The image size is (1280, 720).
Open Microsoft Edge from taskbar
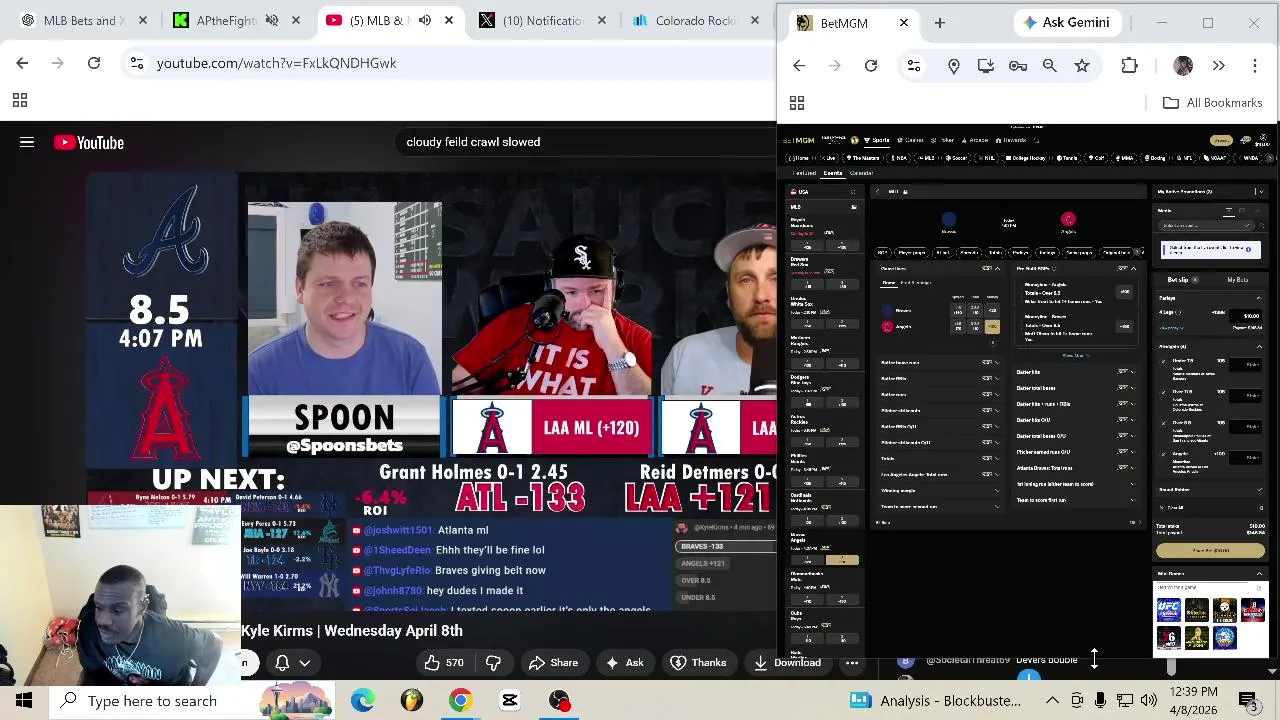coord(362,700)
